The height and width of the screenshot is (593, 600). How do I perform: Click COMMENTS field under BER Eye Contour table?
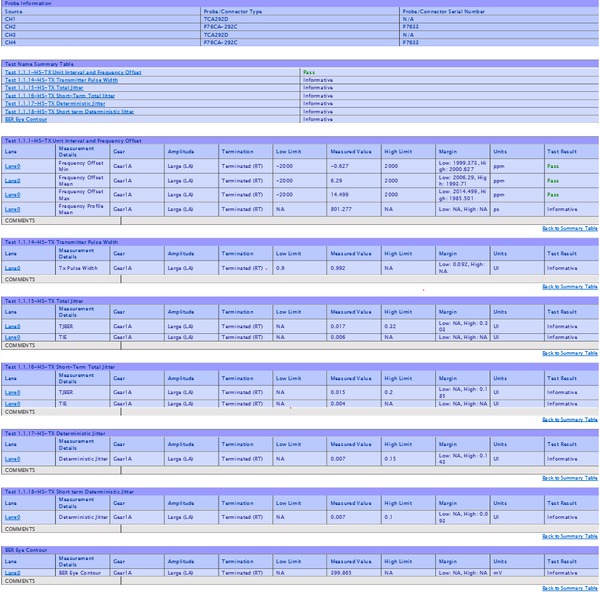pos(300,581)
